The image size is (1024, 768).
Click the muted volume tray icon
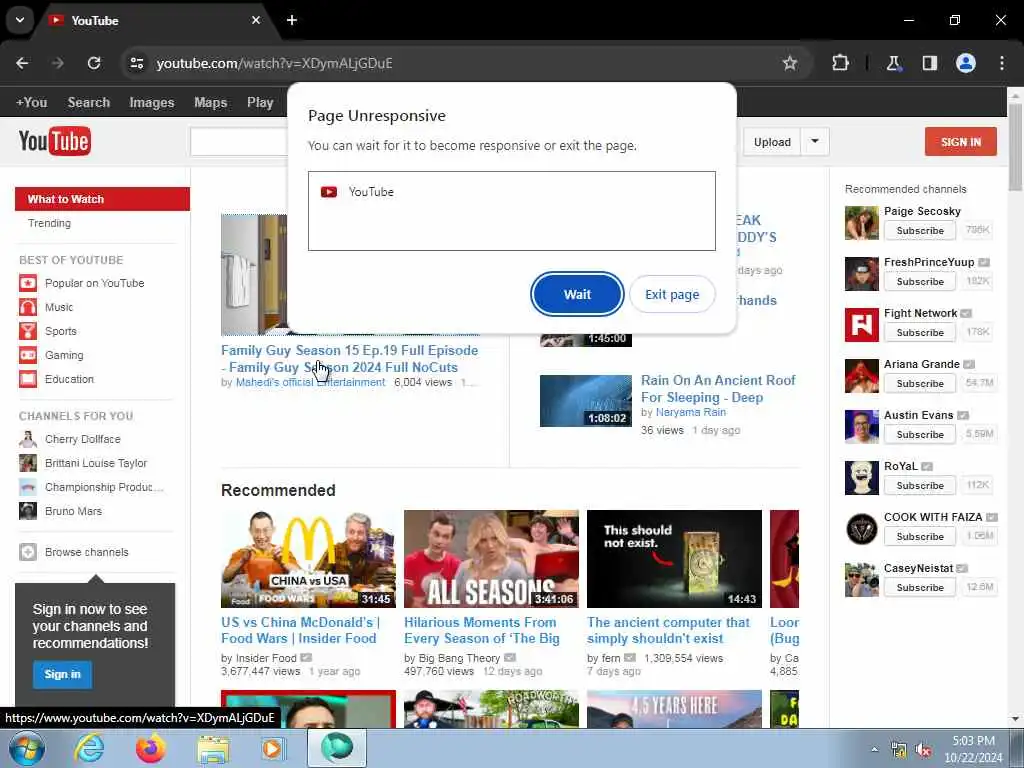(923, 750)
